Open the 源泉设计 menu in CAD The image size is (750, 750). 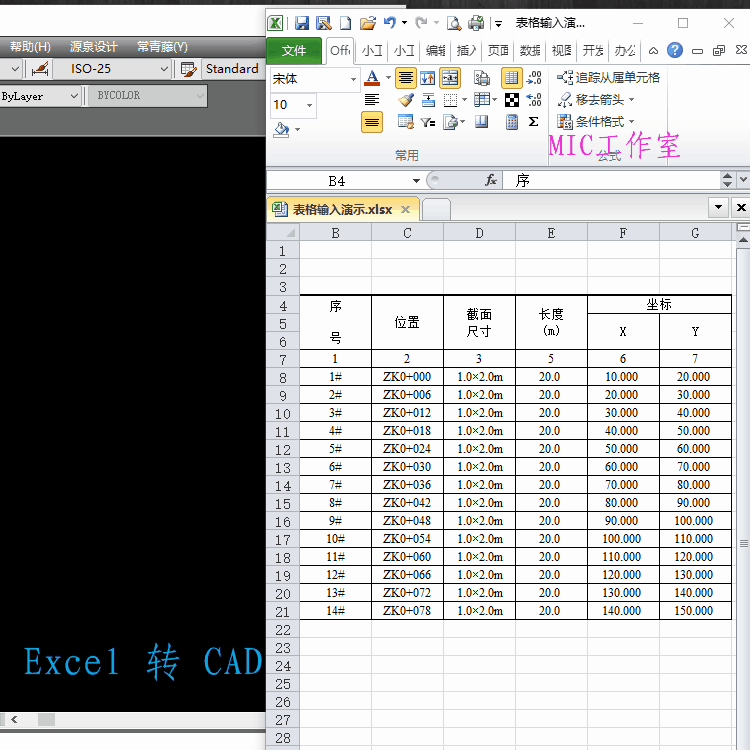(93, 46)
